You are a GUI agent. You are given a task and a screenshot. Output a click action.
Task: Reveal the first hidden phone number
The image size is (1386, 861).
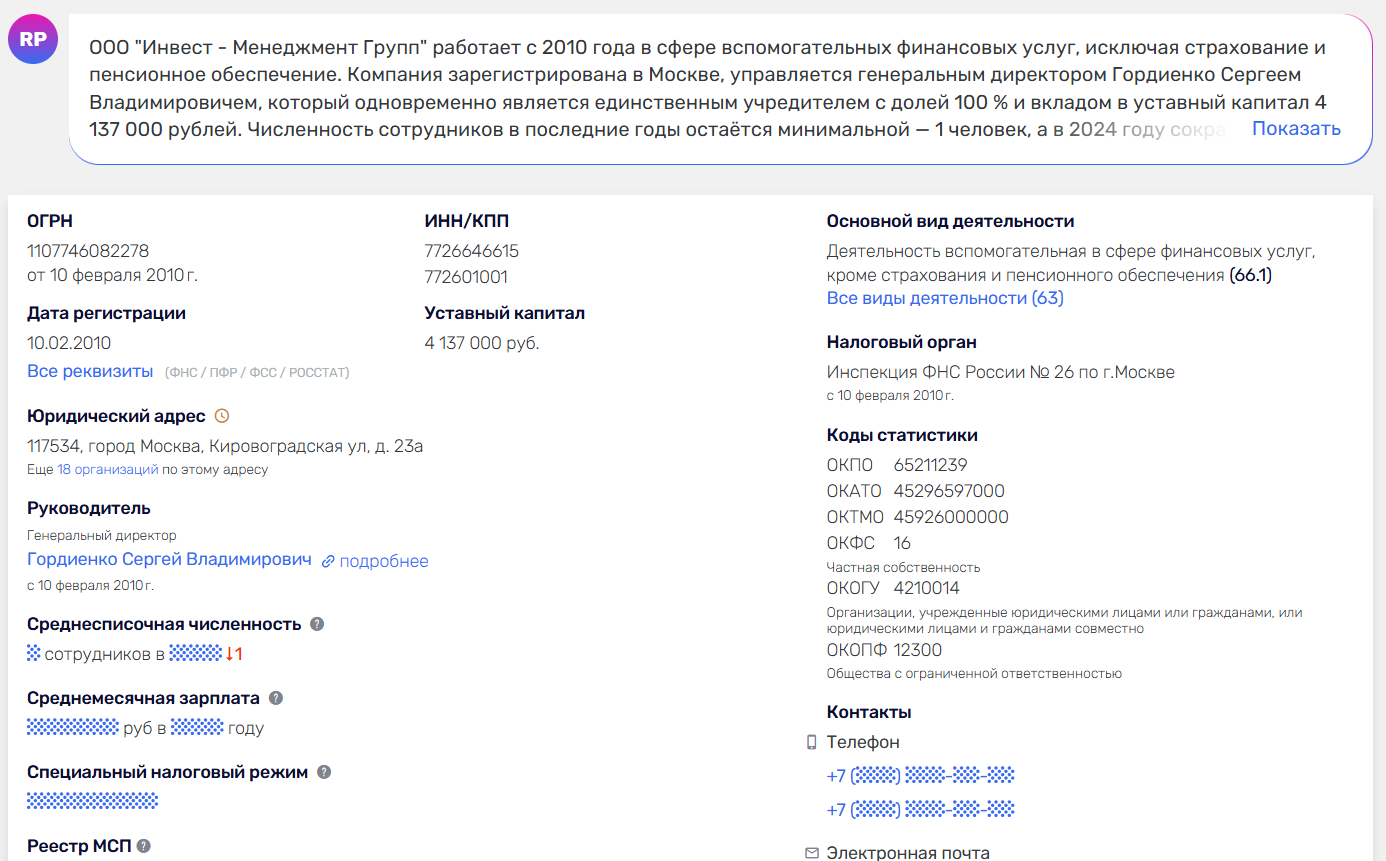[x=921, y=775]
